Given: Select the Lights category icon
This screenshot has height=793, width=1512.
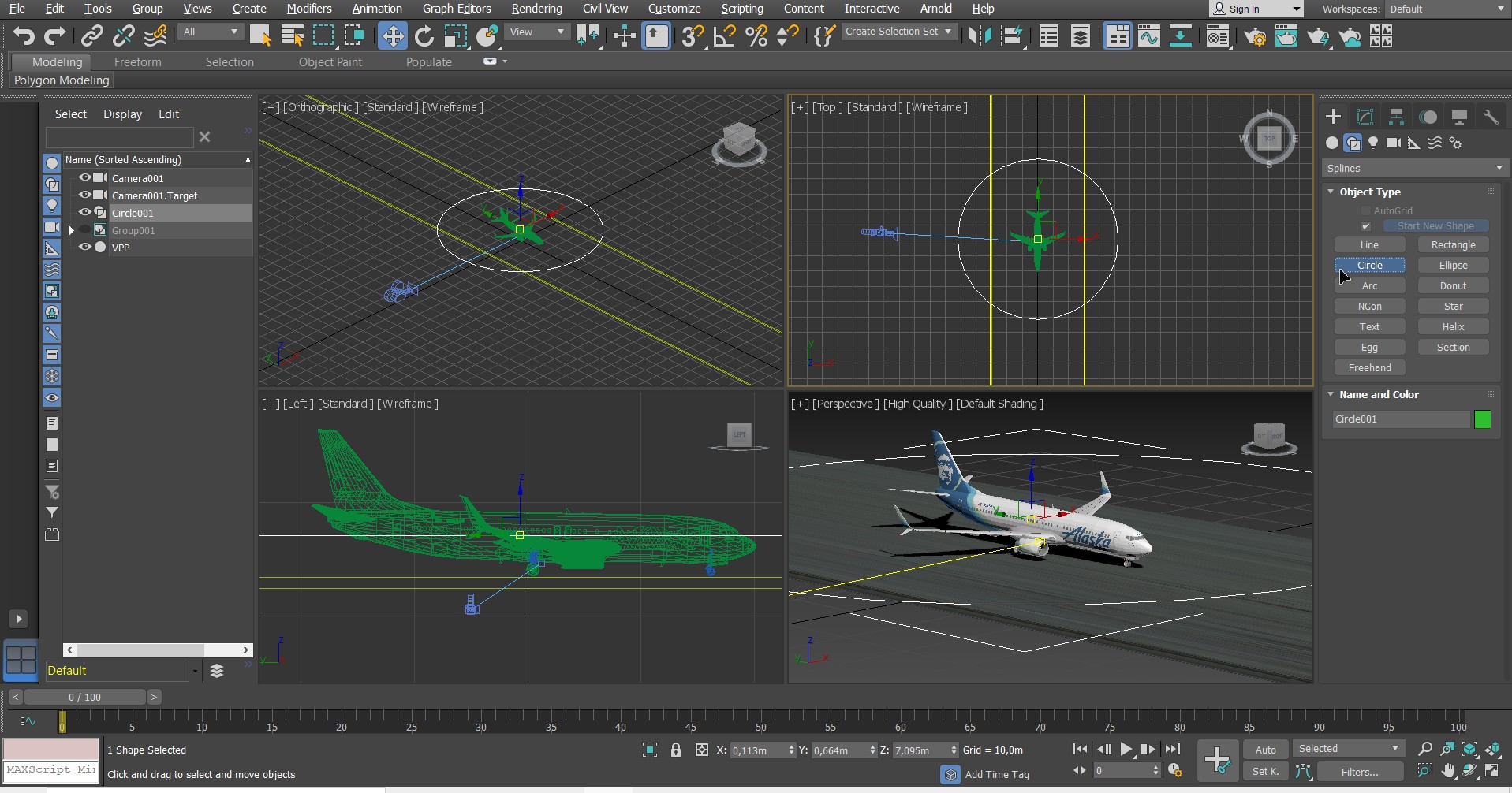Looking at the screenshot, I should click(x=1373, y=143).
